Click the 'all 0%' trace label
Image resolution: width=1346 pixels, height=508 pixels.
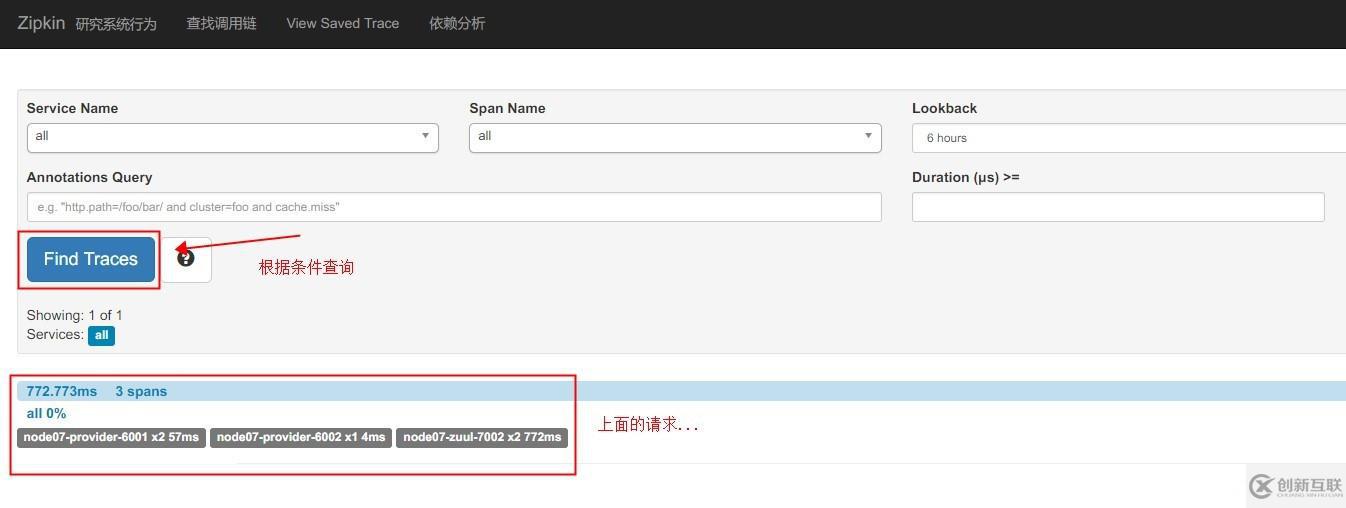pos(46,413)
